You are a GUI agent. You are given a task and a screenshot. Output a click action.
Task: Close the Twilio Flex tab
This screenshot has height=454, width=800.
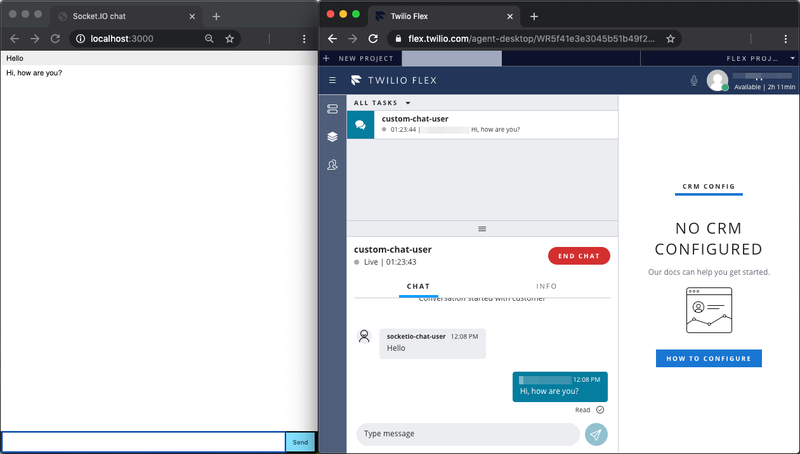(510, 16)
